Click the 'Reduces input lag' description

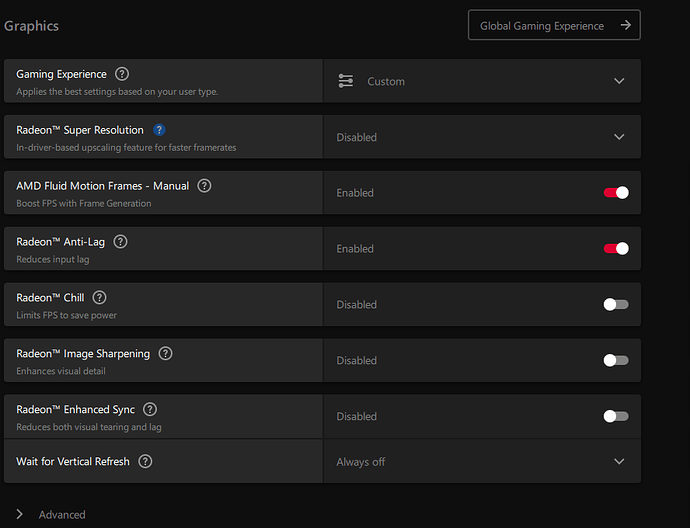tap(53, 259)
